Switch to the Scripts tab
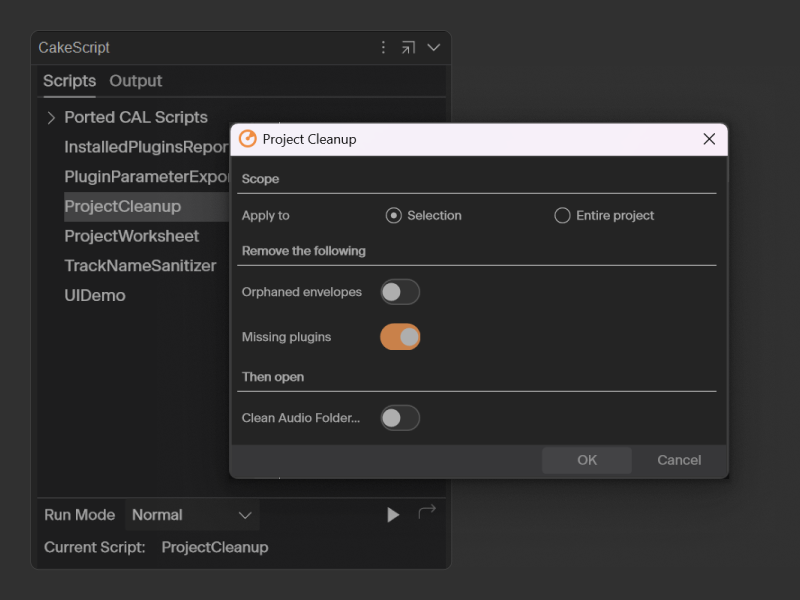Image resolution: width=800 pixels, height=600 pixels. [x=69, y=81]
